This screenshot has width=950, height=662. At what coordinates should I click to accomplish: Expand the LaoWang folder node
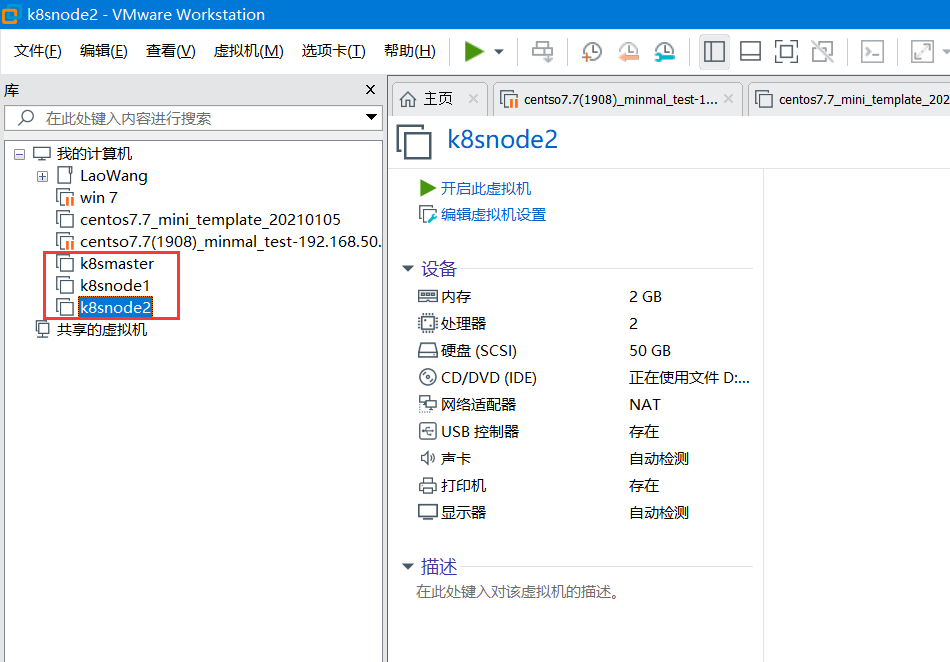pos(42,176)
